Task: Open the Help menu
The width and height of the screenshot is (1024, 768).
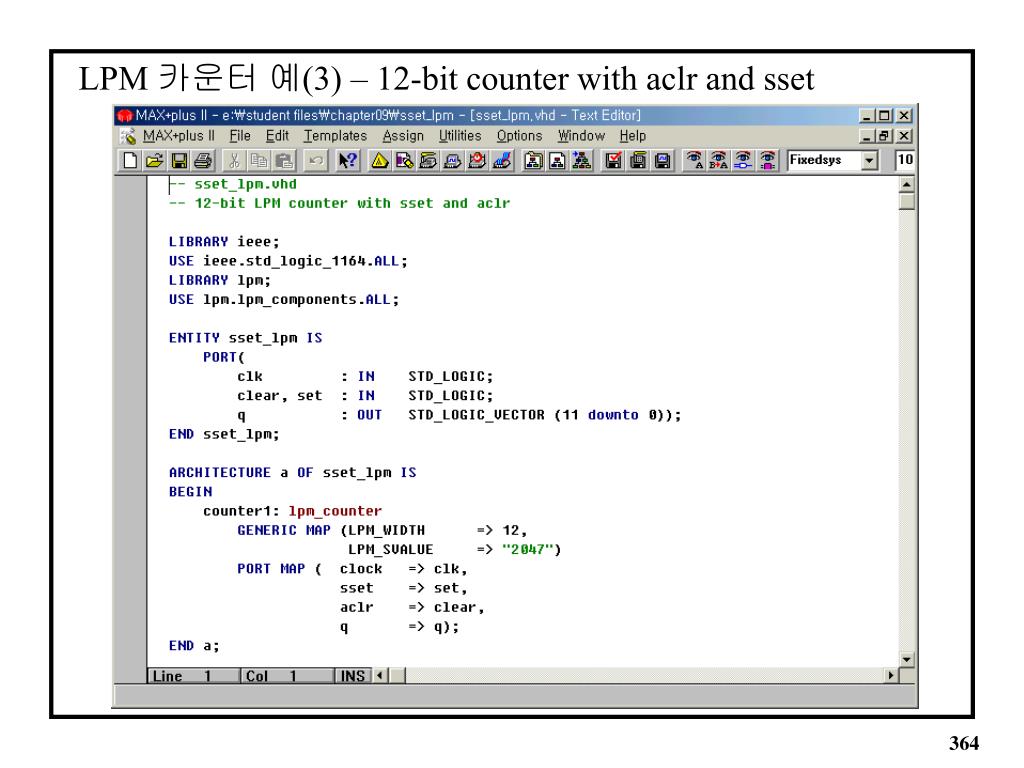Action: click(x=632, y=136)
